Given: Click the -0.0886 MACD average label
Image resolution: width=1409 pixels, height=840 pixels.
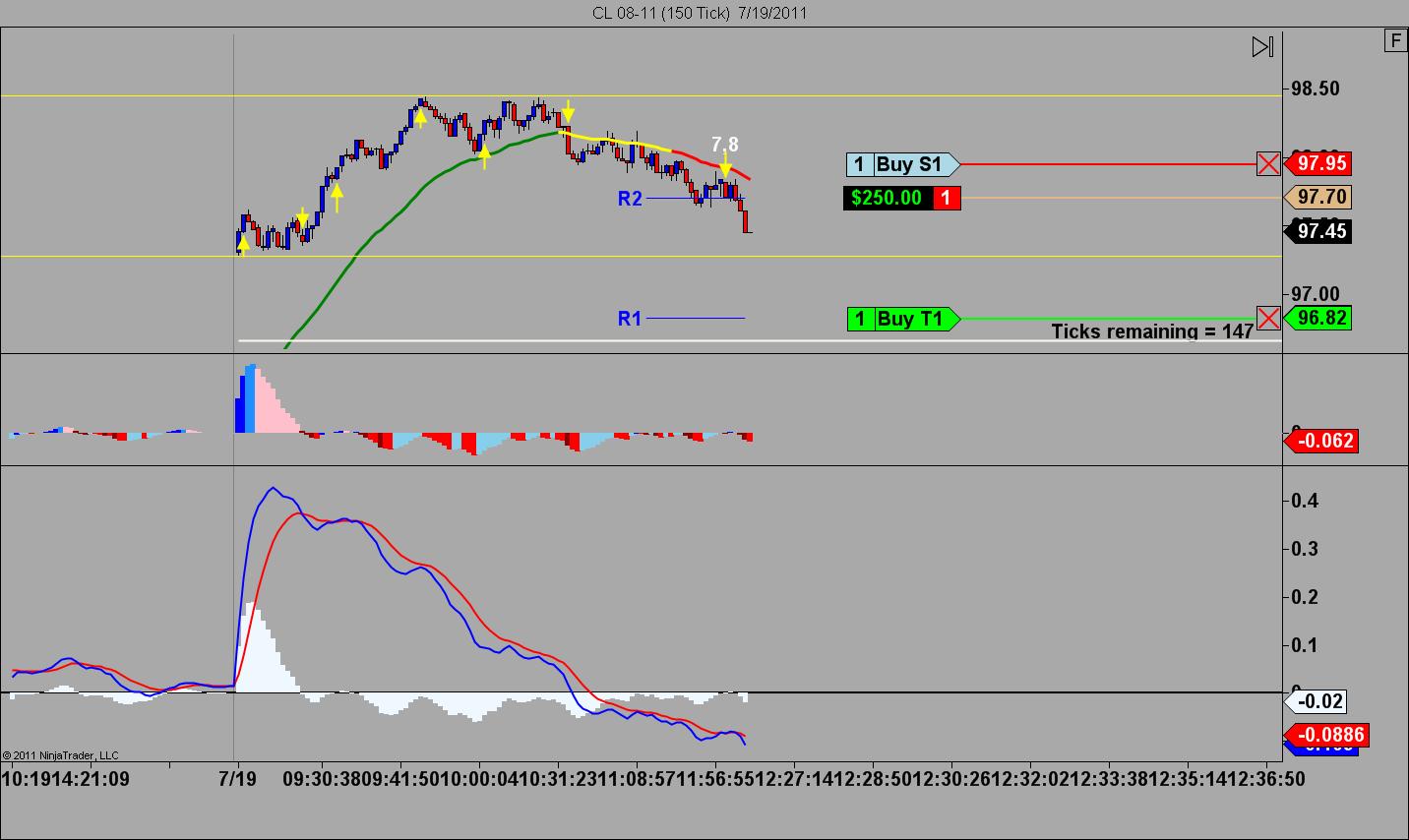Looking at the screenshot, I should point(1326,735).
